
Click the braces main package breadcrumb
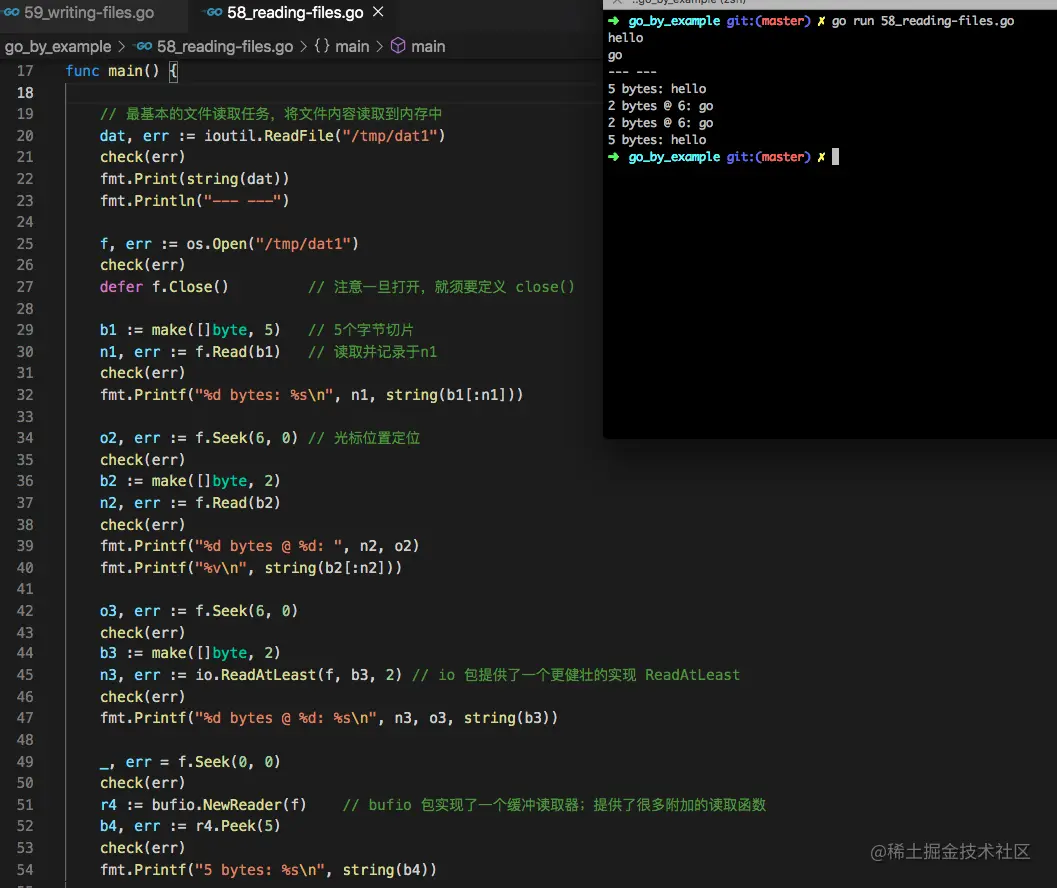[342, 47]
